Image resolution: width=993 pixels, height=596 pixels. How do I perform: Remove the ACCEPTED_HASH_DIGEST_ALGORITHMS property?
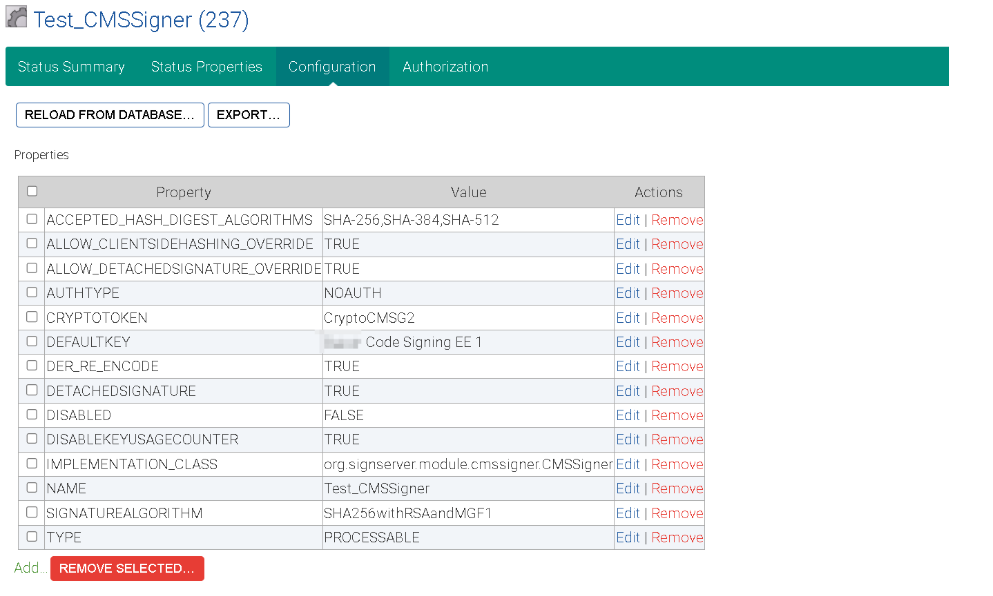677,220
